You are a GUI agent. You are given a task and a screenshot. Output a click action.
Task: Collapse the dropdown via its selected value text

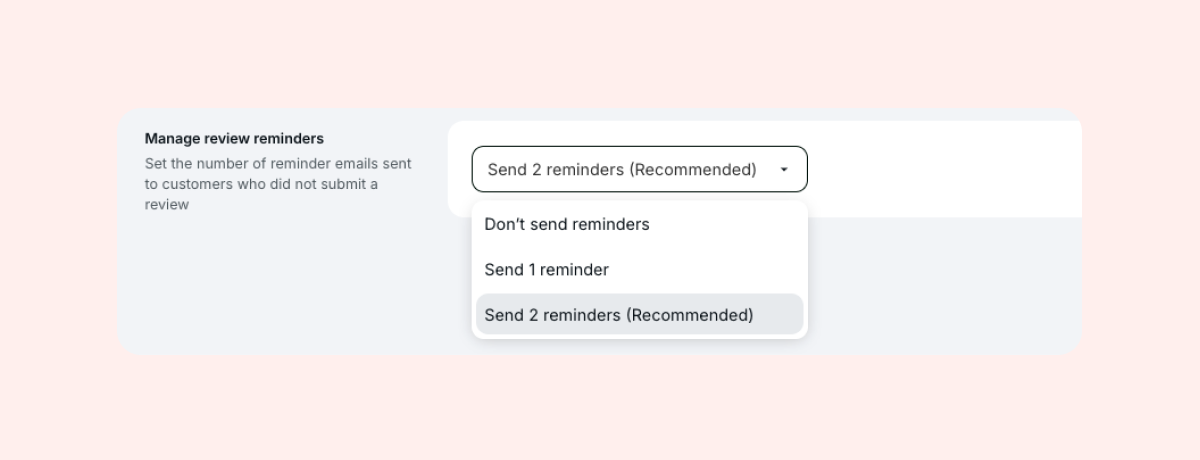(x=621, y=170)
